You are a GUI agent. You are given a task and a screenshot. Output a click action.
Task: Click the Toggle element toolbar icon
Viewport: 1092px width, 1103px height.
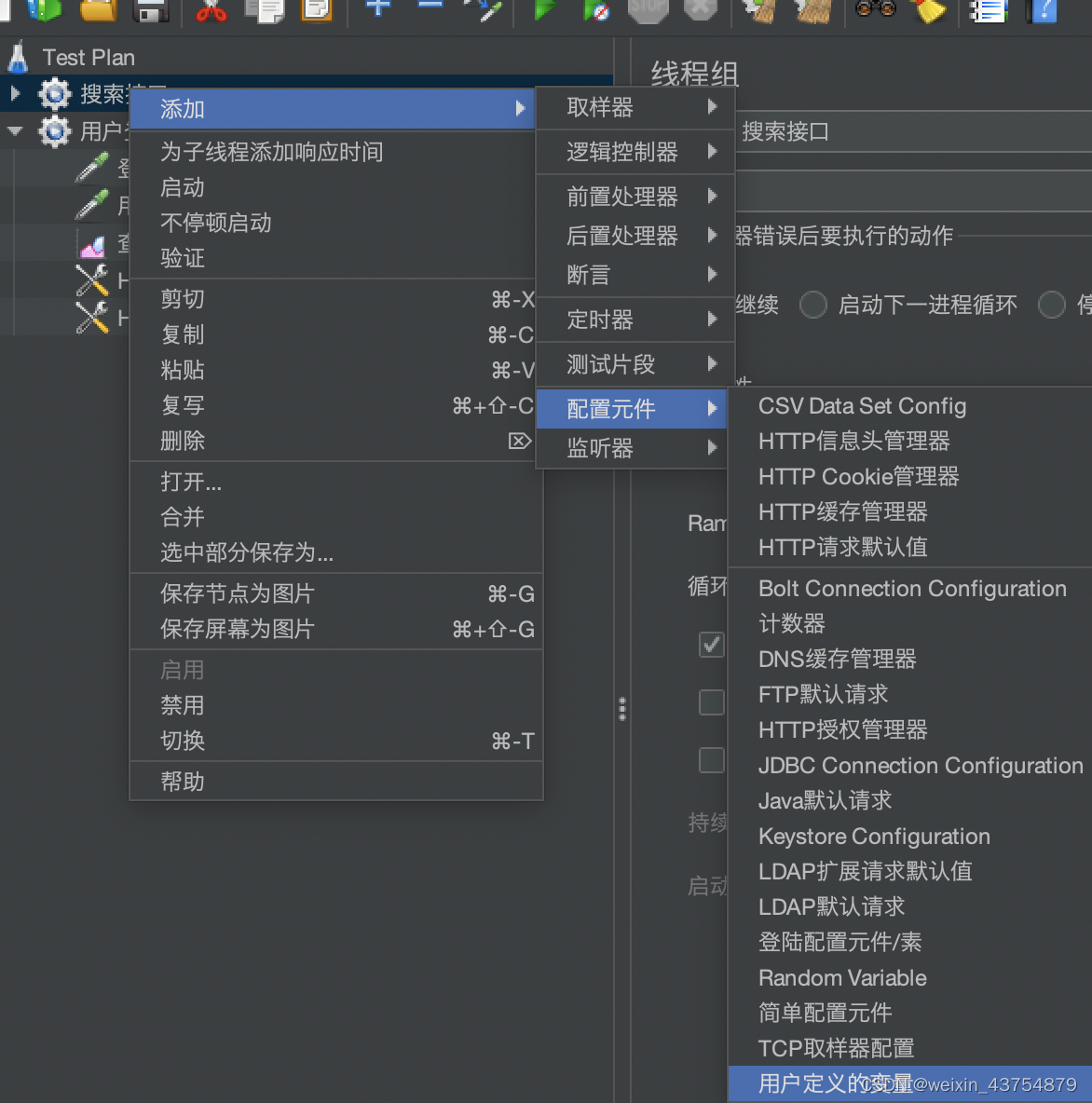point(482,8)
